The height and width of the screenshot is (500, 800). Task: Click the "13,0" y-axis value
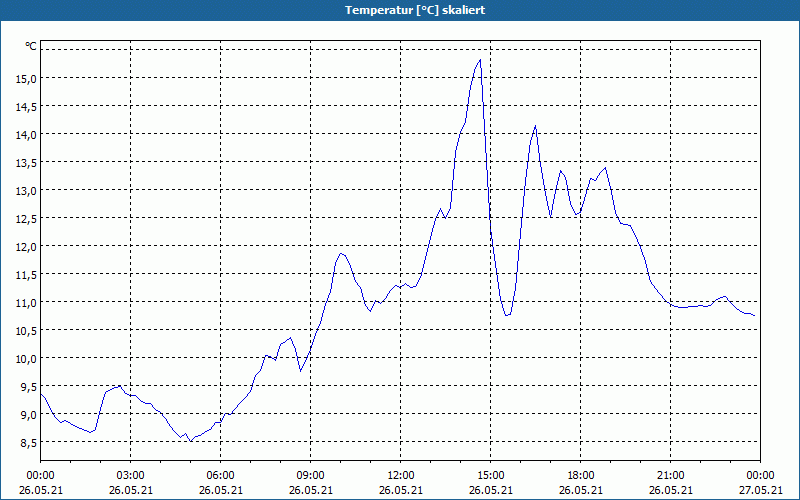(28, 191)
